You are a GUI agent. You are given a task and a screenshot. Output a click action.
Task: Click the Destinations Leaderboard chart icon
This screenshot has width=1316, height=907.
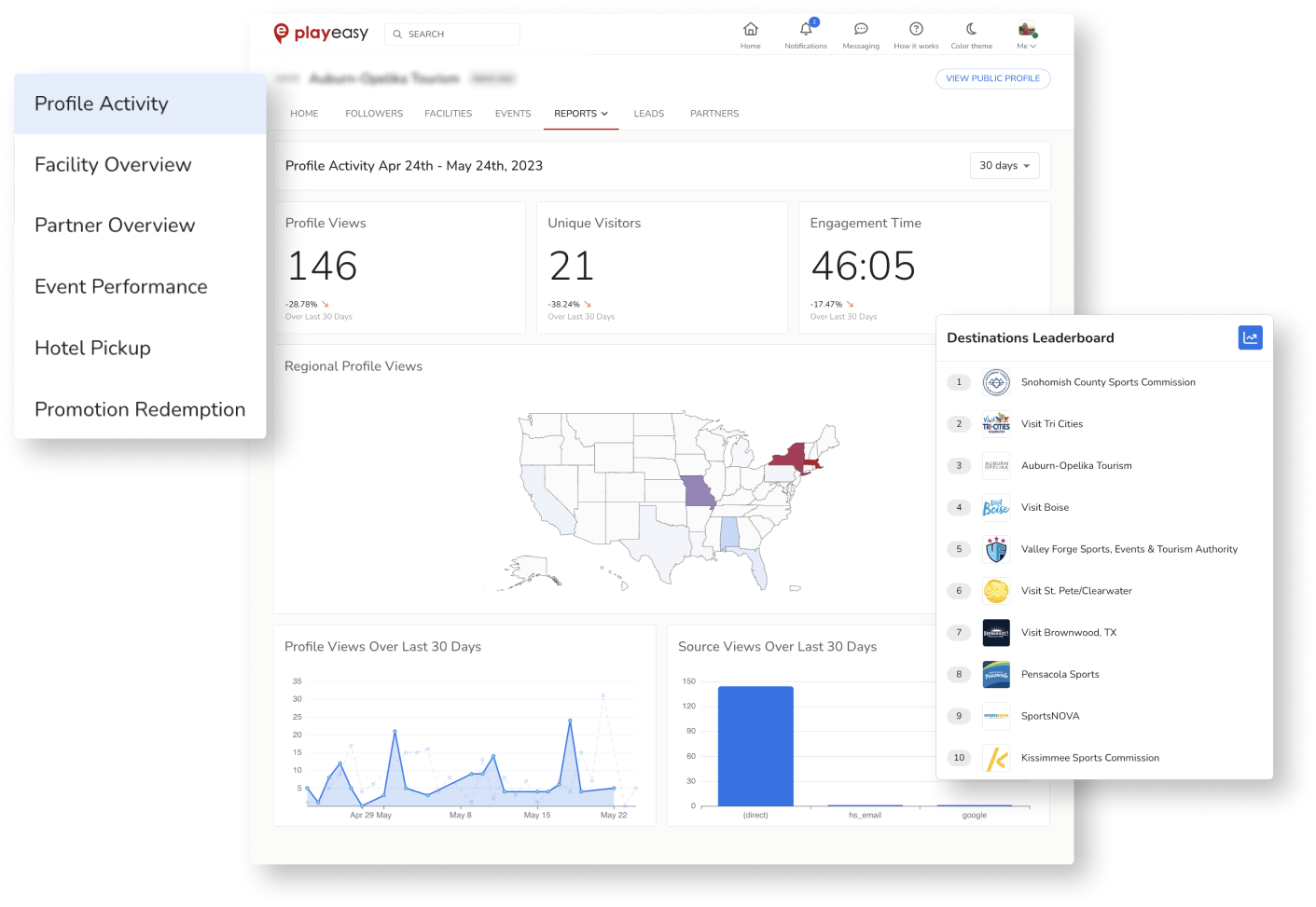coord(1250,337)
